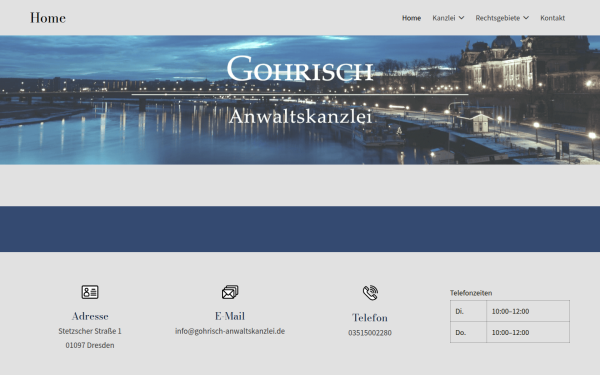
Task: Open the Home navigation menu item
Action: [x=411, y=18]
